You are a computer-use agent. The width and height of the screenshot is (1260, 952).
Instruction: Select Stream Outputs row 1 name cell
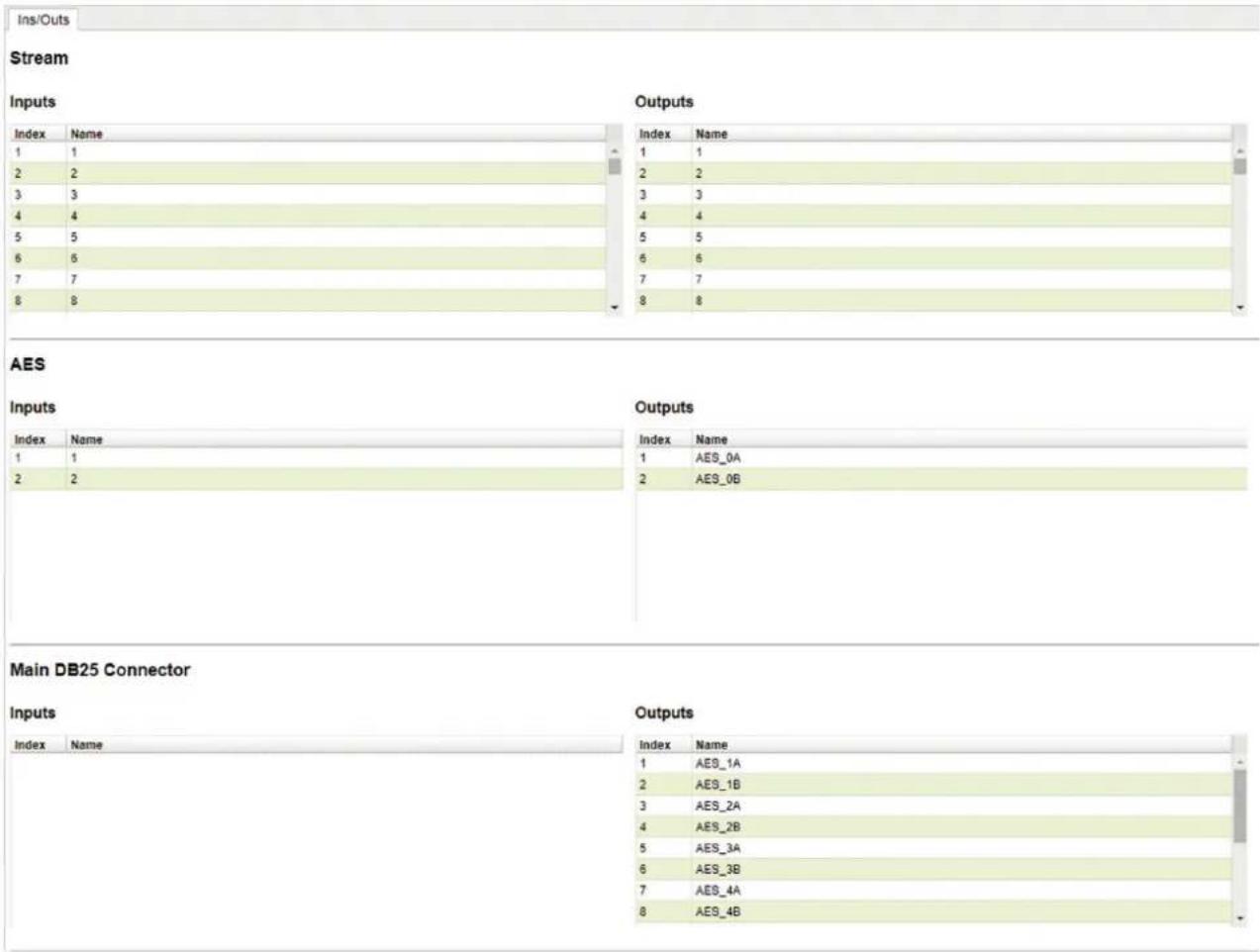[x=961, y=152]
